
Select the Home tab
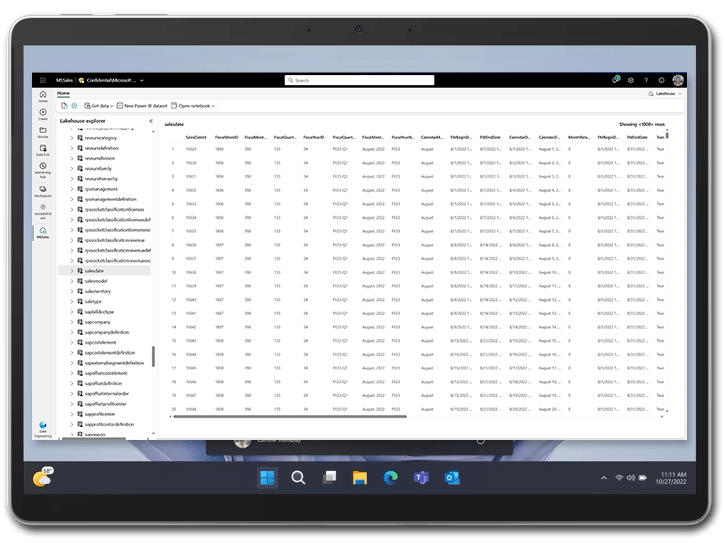click(63, 93)
